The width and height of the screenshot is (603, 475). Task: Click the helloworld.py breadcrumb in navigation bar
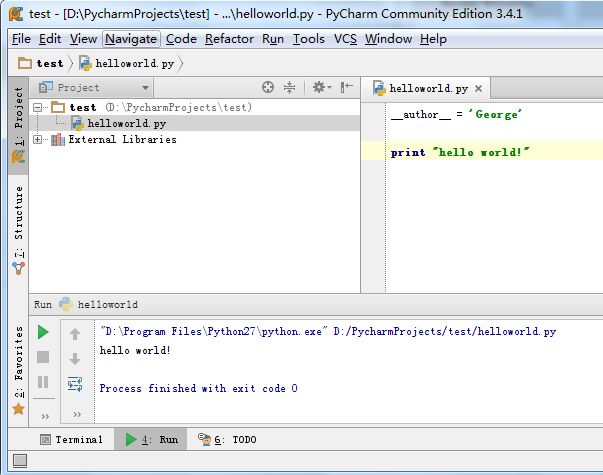pos(127,63)
